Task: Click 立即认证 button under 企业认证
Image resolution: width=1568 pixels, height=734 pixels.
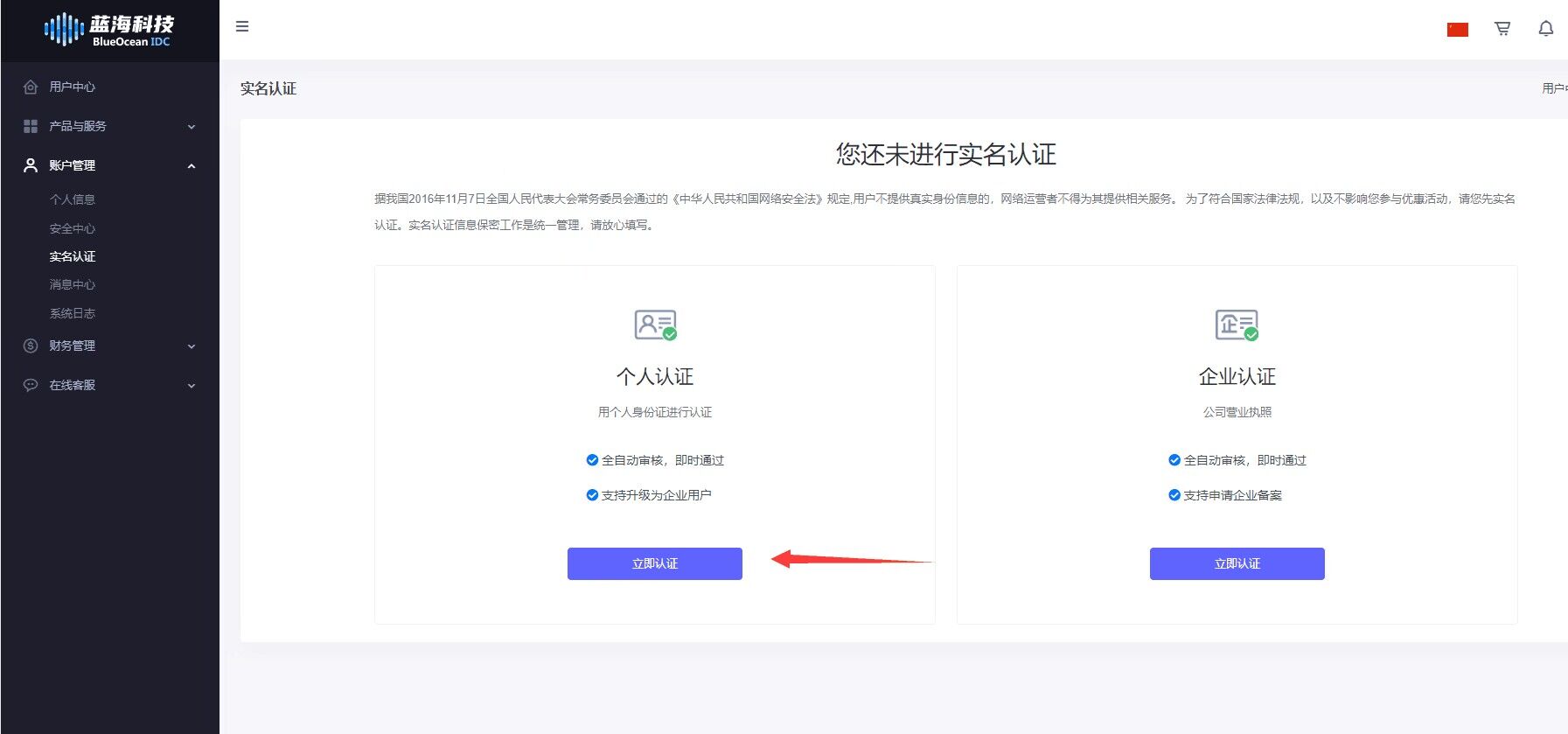Action: [x=1237, y=563]
